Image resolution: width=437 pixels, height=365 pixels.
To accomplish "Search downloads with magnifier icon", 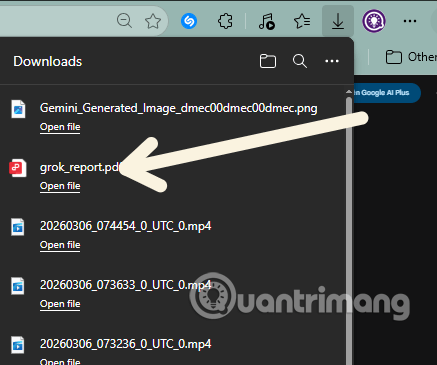I will pos(300,61).
